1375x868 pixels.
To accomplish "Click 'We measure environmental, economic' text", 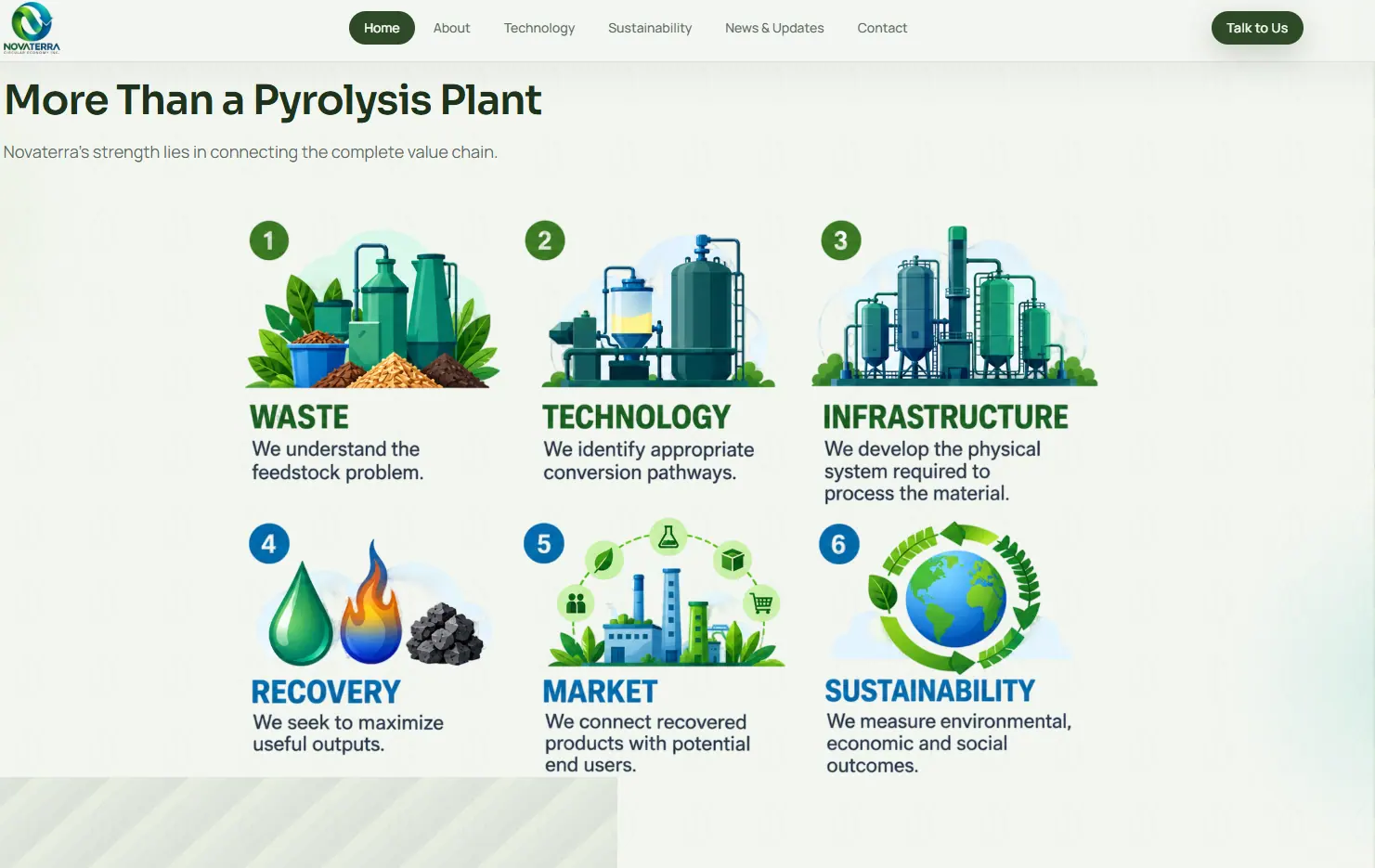I will click(x=949, y=743).
